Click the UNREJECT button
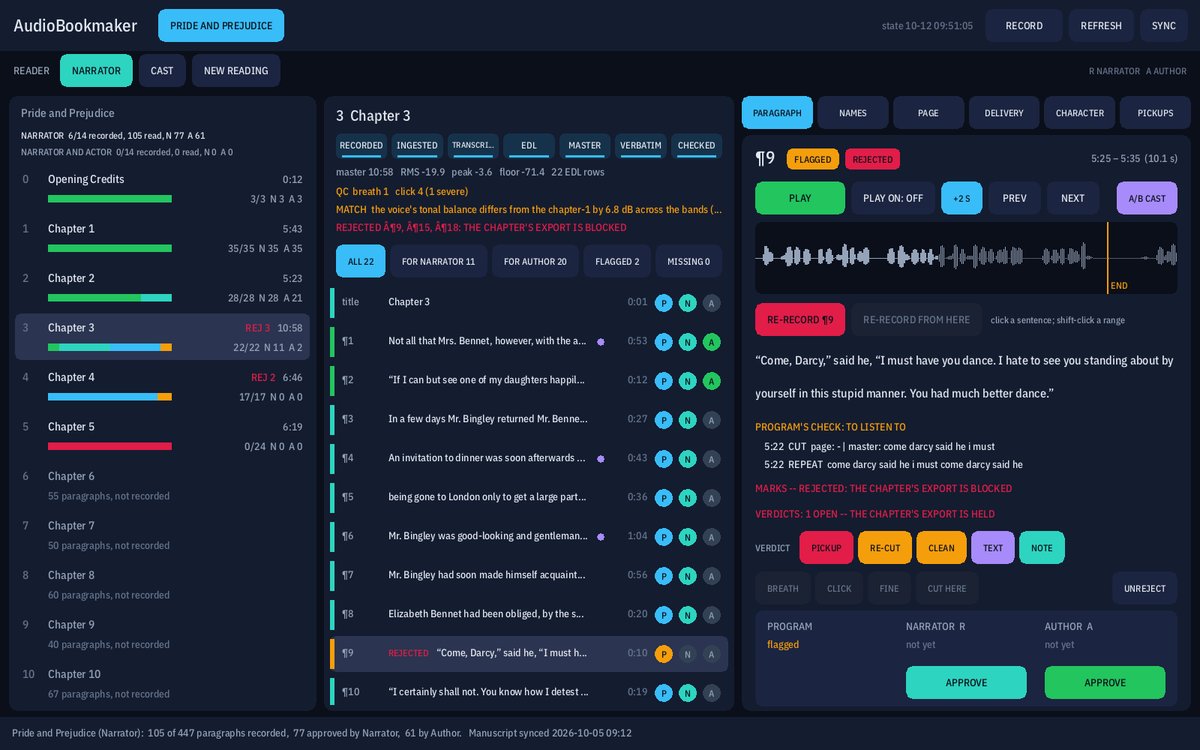Screen dimensions: 1200x750 click(x=1145, y=589)
